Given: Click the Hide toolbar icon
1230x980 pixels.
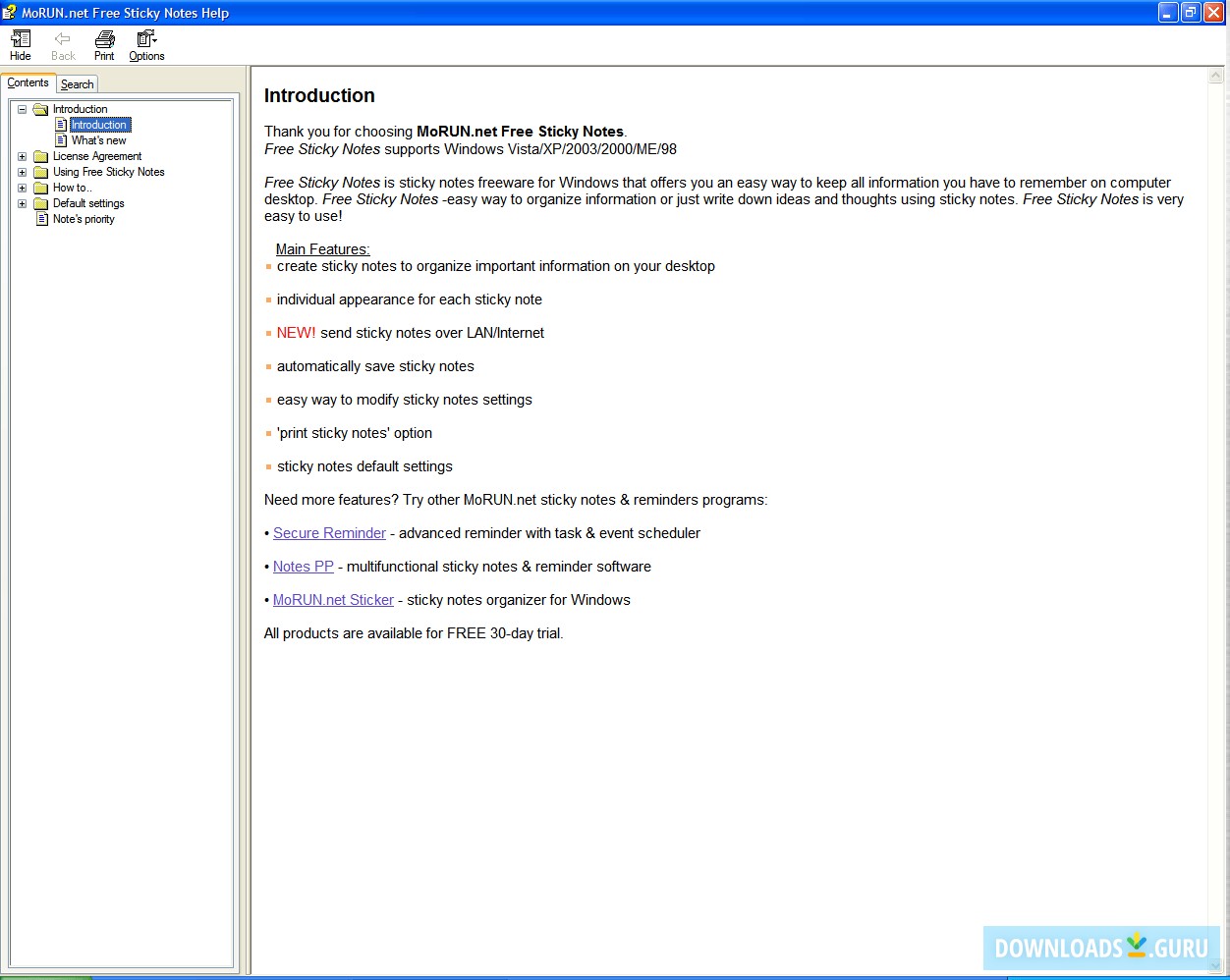Looking at the screenshot, I should (20, 40).
